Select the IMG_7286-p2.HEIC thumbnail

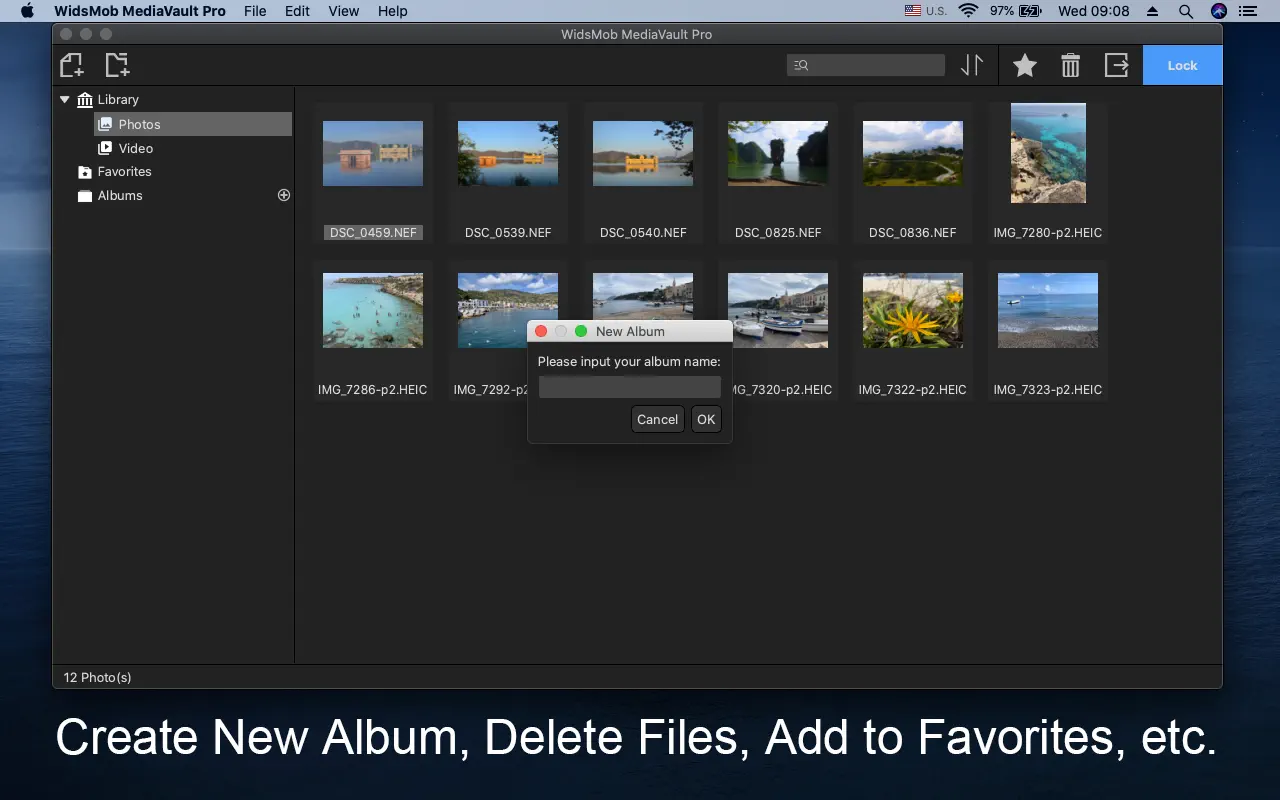[x=373, y=310]
